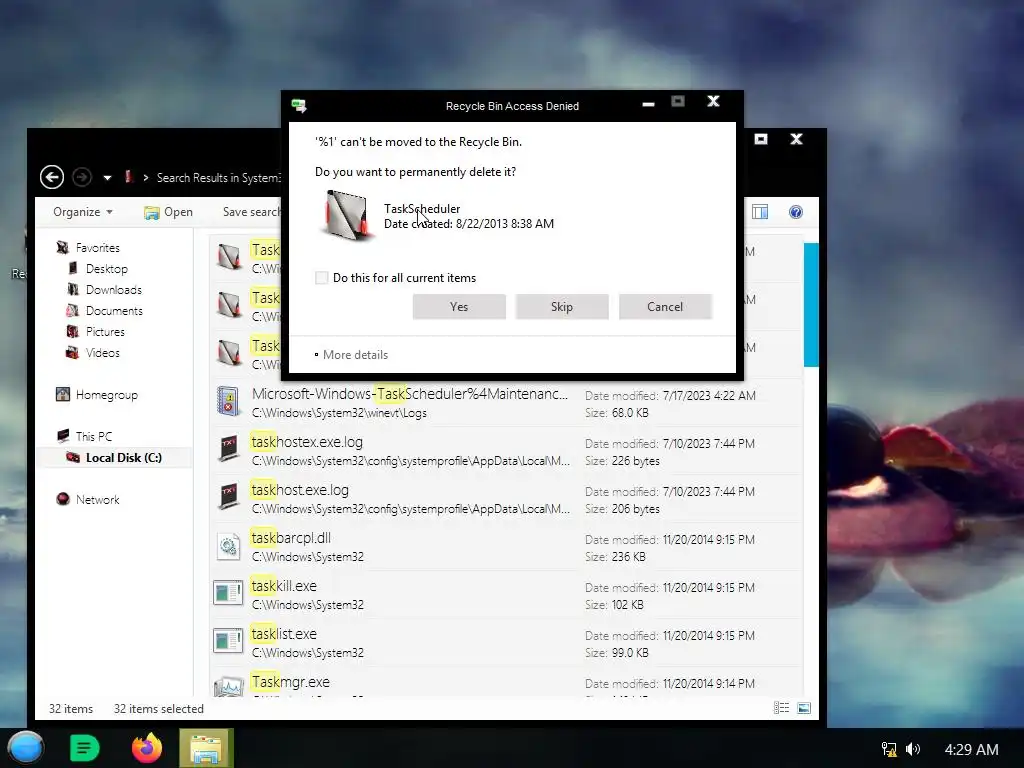Select Taskmgr.exe file
This screenshot has width=1024, height=768.
[506, 683]
